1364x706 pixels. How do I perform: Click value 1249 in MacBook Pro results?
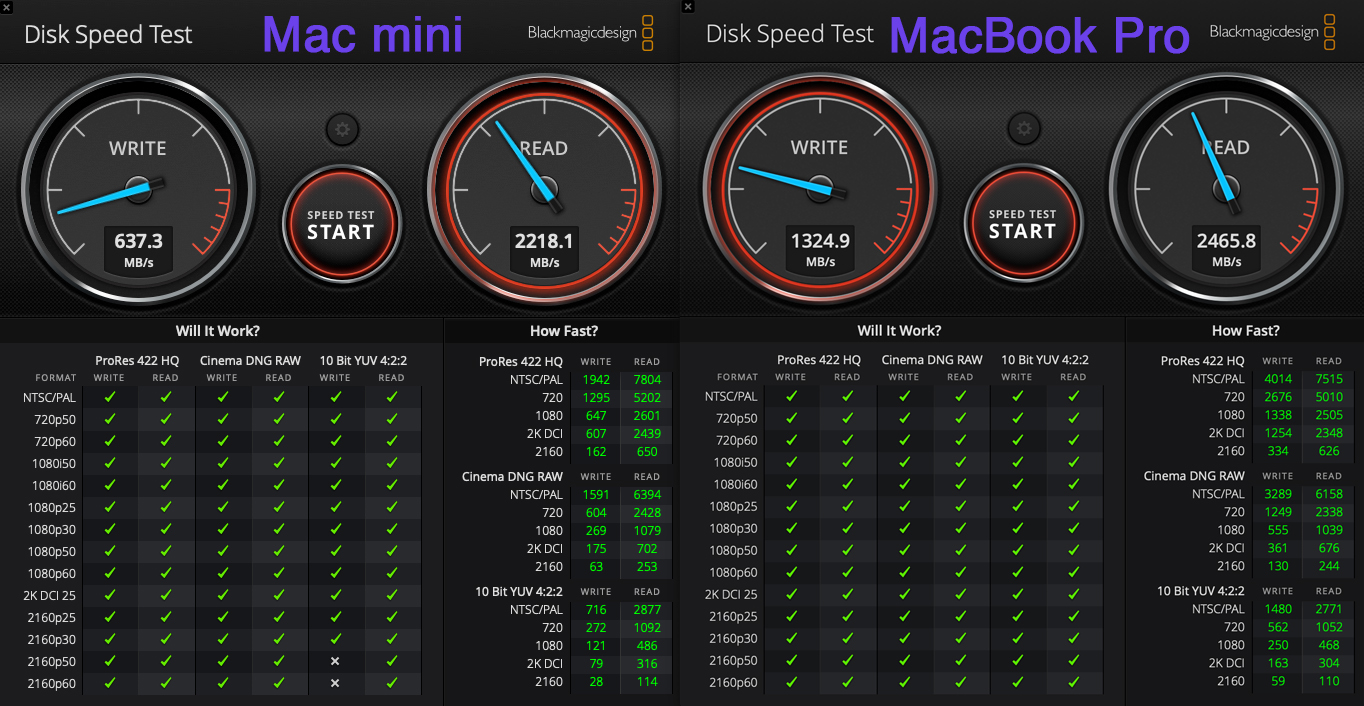(1278, 512)
